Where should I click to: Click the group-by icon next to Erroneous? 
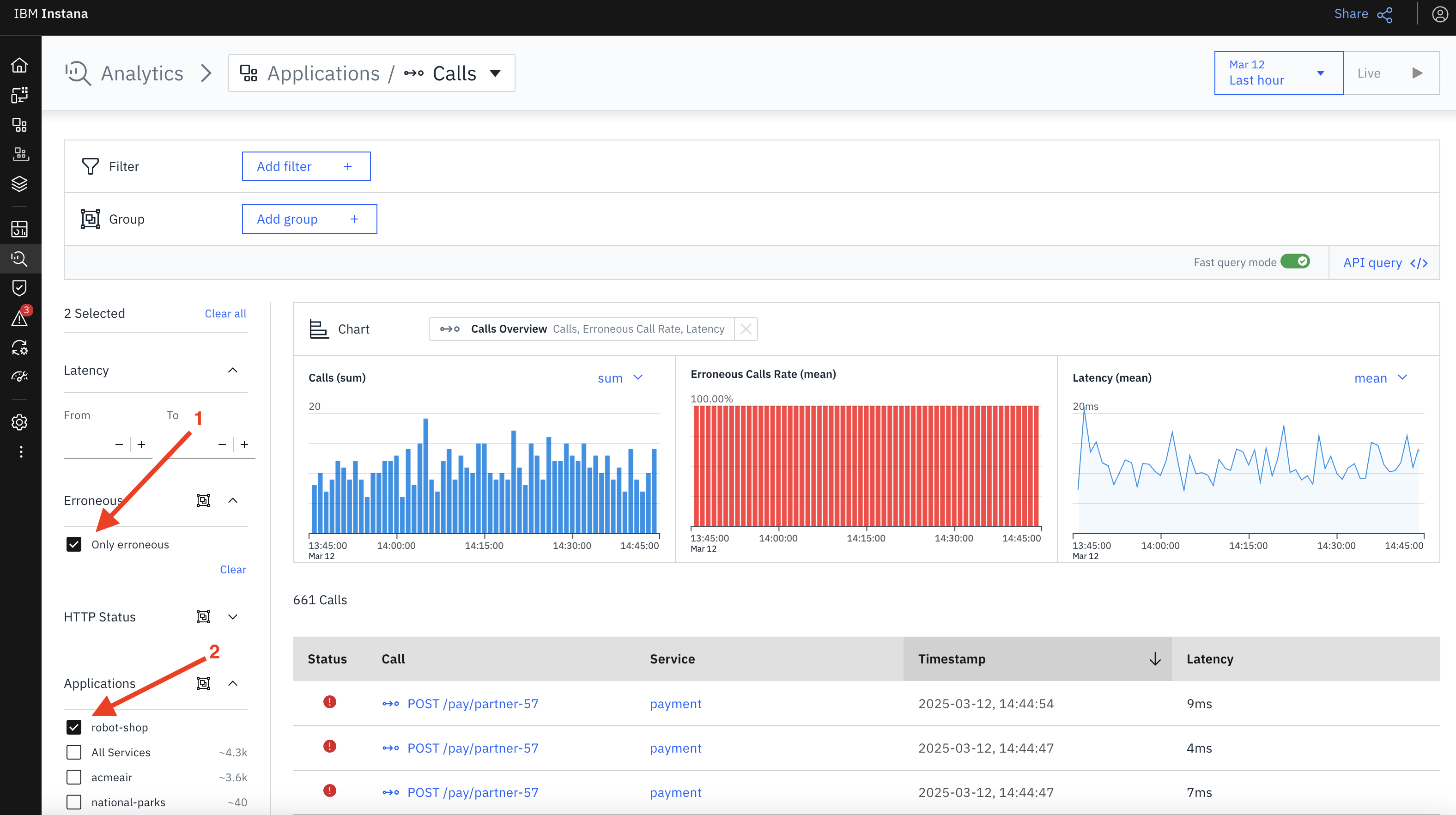tap(203, 500)
